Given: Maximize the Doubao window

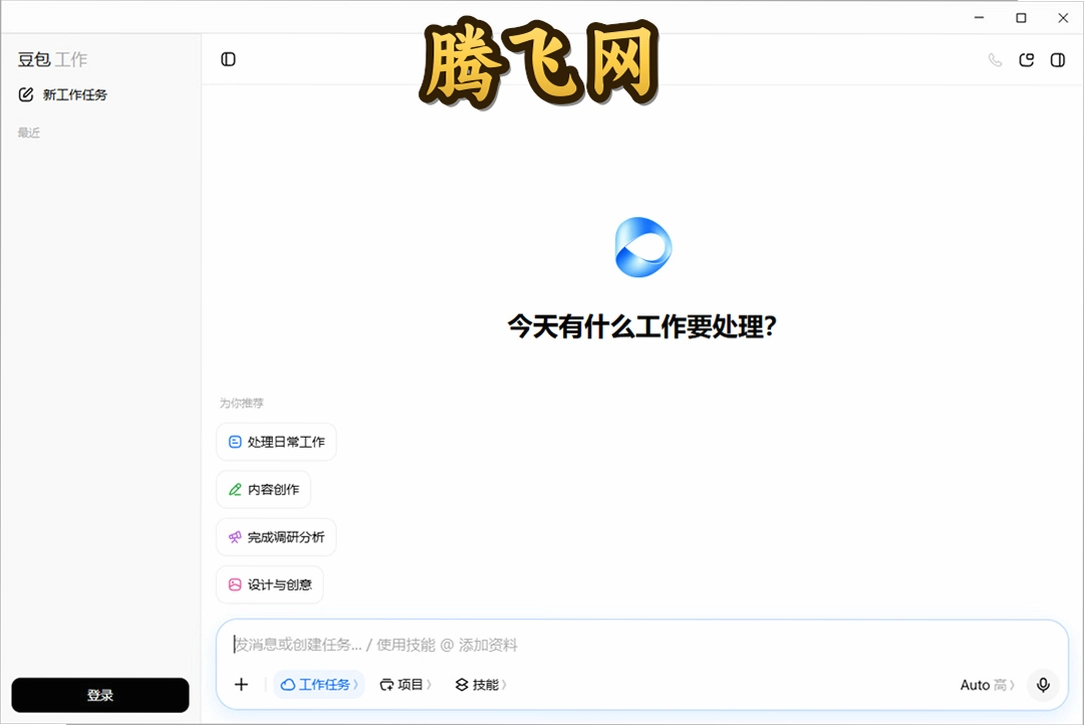Looking at the screenshot, I should pos(1021,18).
